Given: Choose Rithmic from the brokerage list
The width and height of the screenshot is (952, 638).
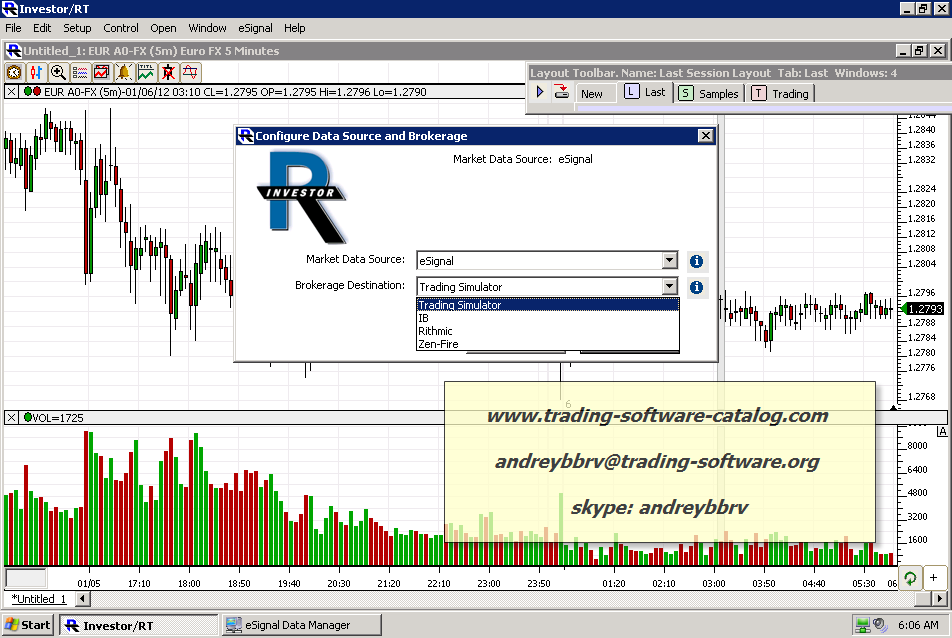Looking at the screenshot, I should pos(436,331).
